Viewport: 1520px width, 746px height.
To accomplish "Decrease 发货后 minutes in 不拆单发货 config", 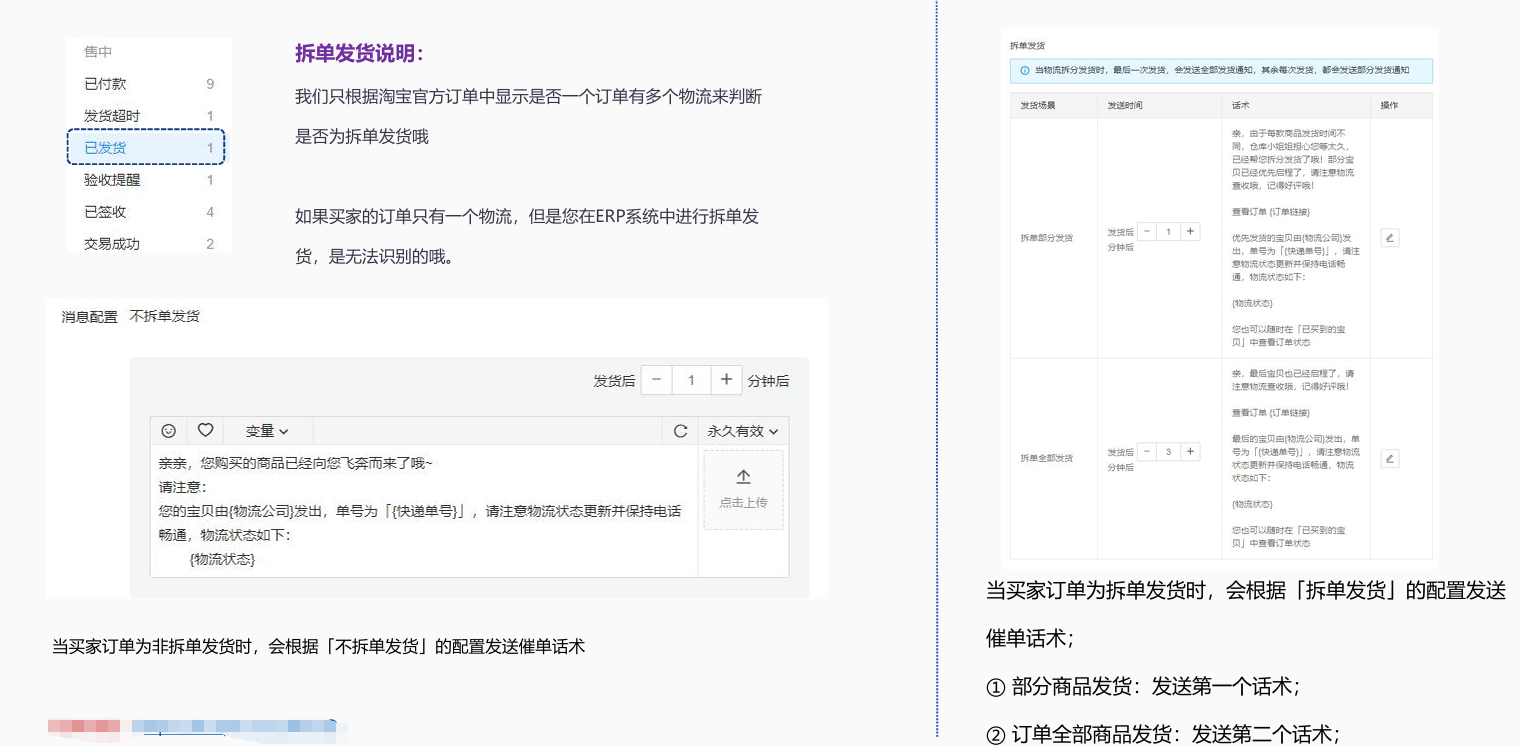I will [656, 380].
